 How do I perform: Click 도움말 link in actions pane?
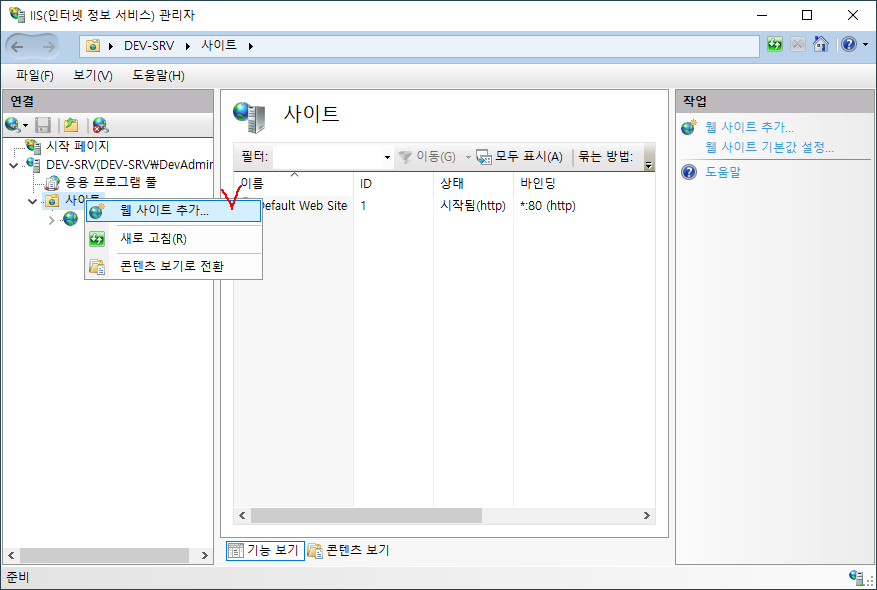click(x=723, y=172)
